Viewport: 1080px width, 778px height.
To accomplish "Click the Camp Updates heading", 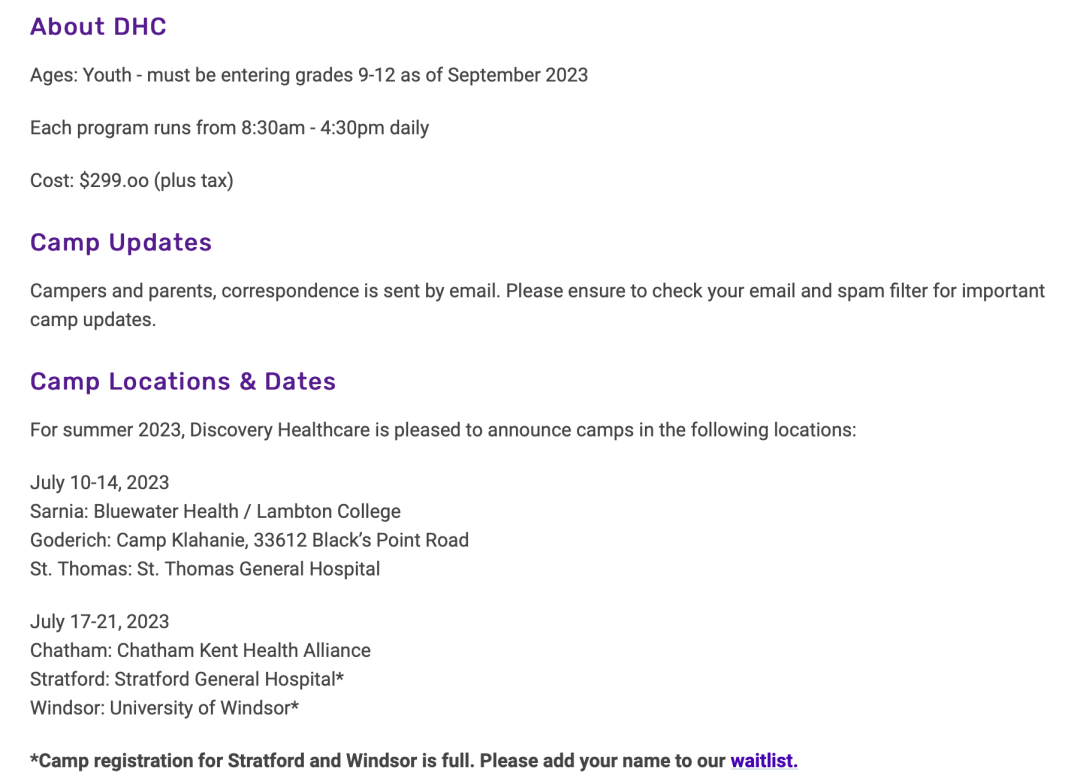I will [121, 243].
